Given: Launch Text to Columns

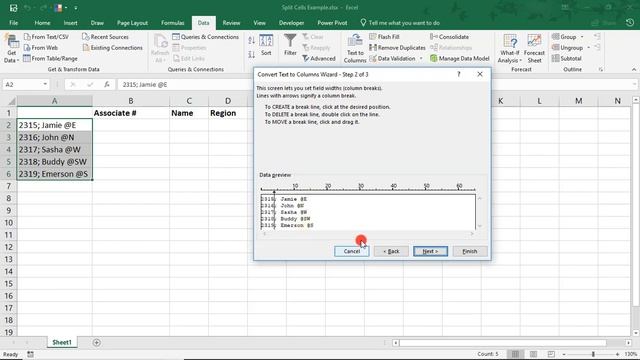Looking at the screenshot, I should (x=355, y=49).
